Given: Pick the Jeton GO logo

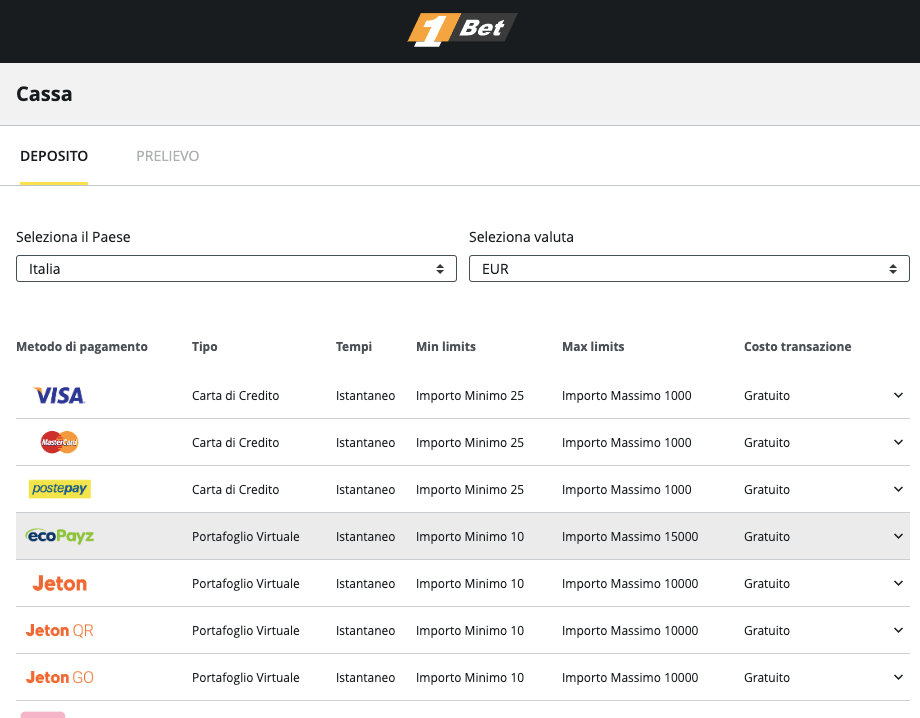Looking at the screenshot, I should click(60, 677).
